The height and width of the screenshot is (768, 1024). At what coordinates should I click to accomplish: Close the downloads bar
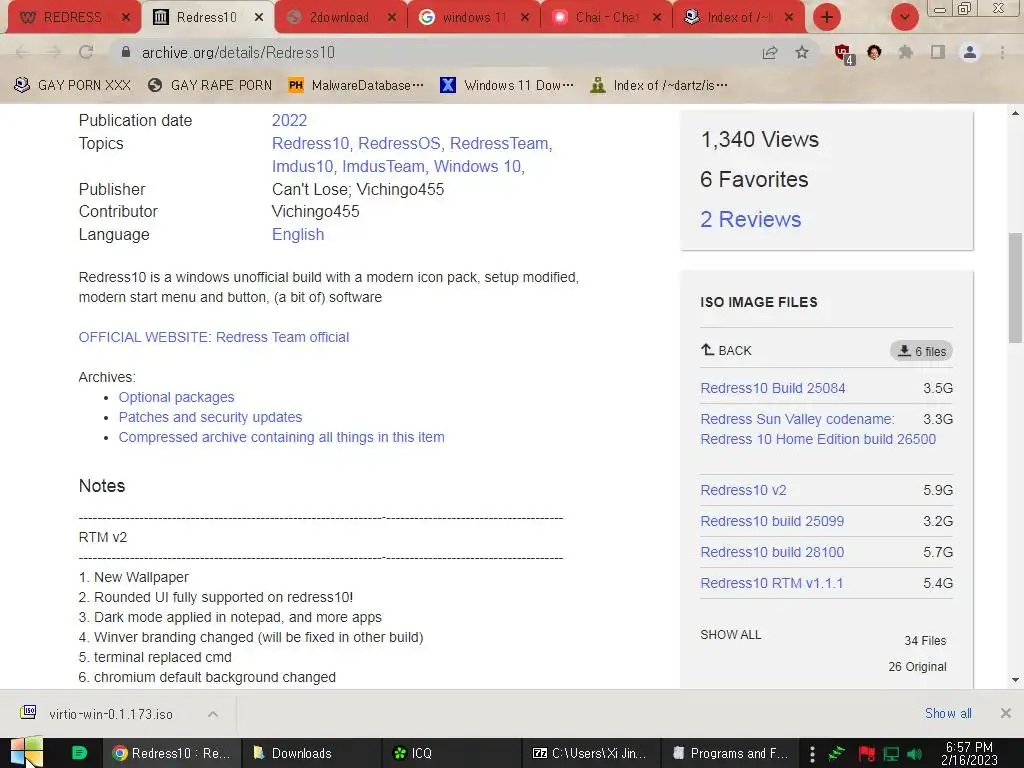tap(1006, 713)
